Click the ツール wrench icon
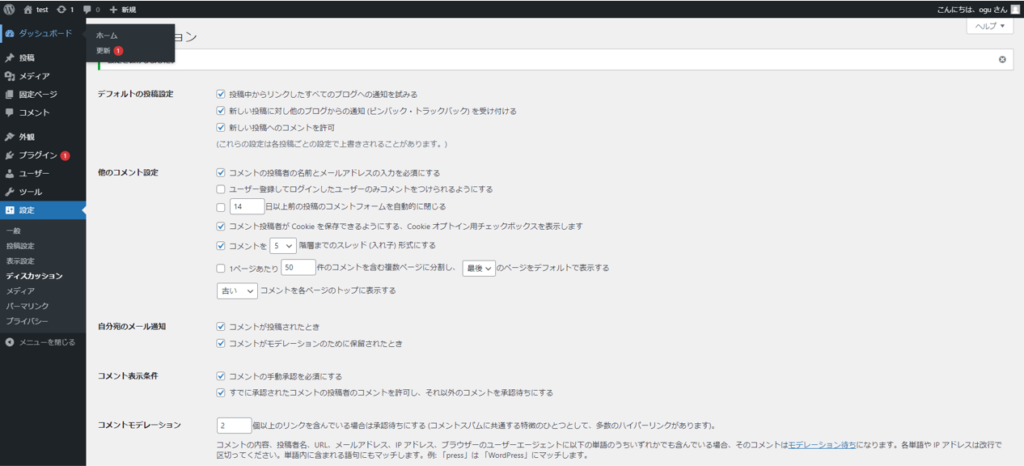The image size is (1024, 466). tap(9, 192)
